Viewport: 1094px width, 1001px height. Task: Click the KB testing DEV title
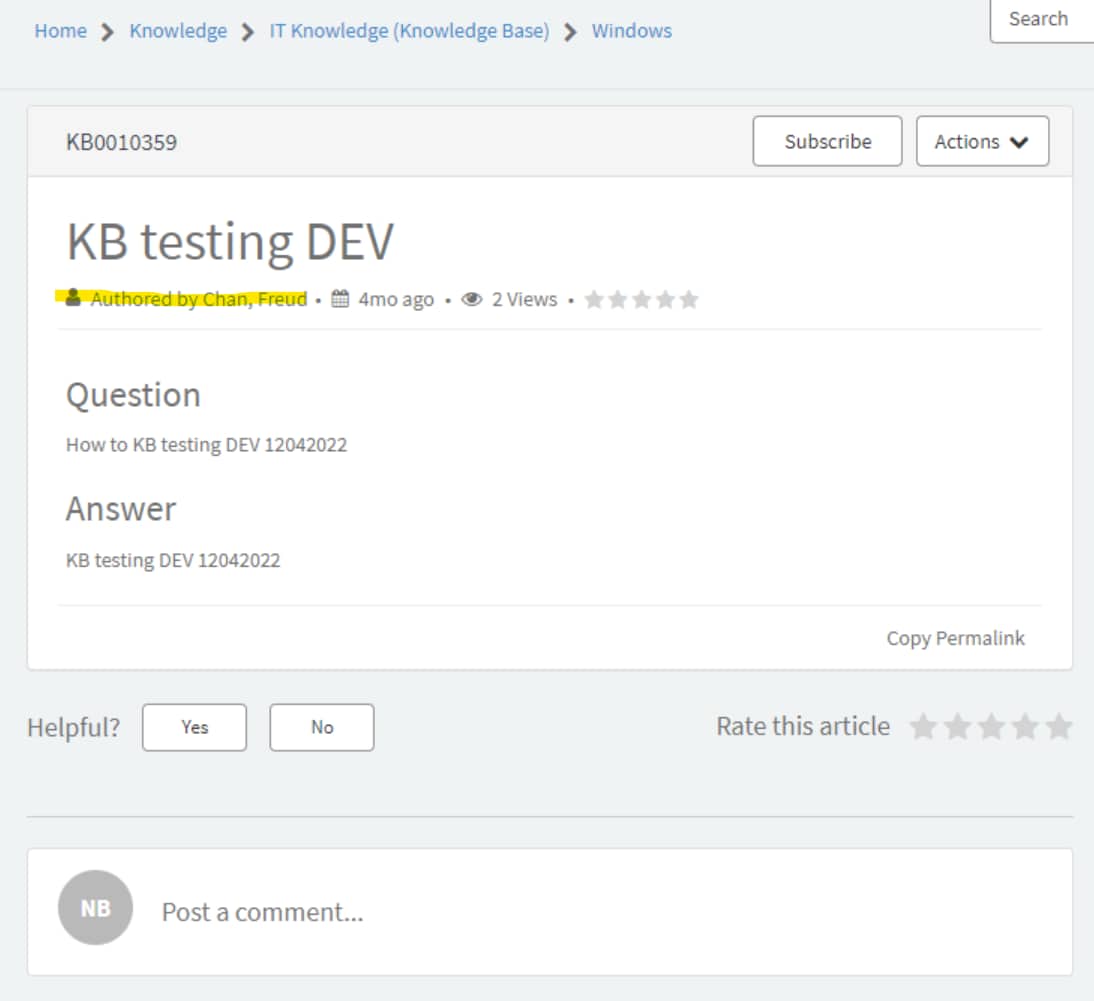(x=230, y=242)
